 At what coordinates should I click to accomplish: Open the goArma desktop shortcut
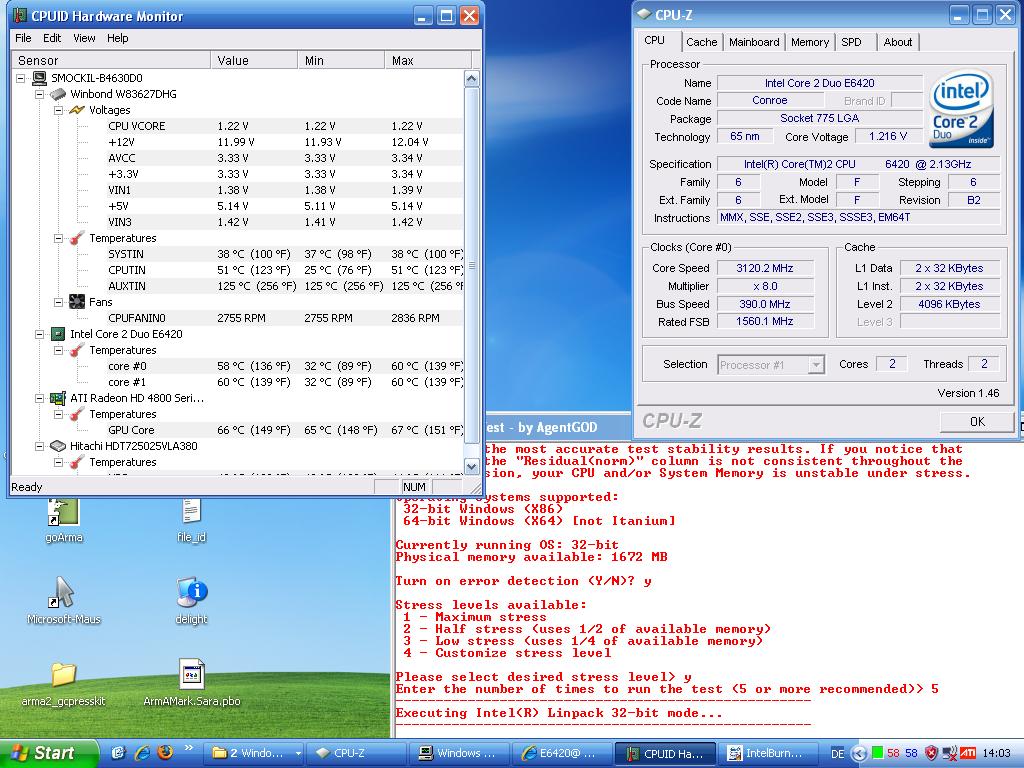click(x=63, y=520)
